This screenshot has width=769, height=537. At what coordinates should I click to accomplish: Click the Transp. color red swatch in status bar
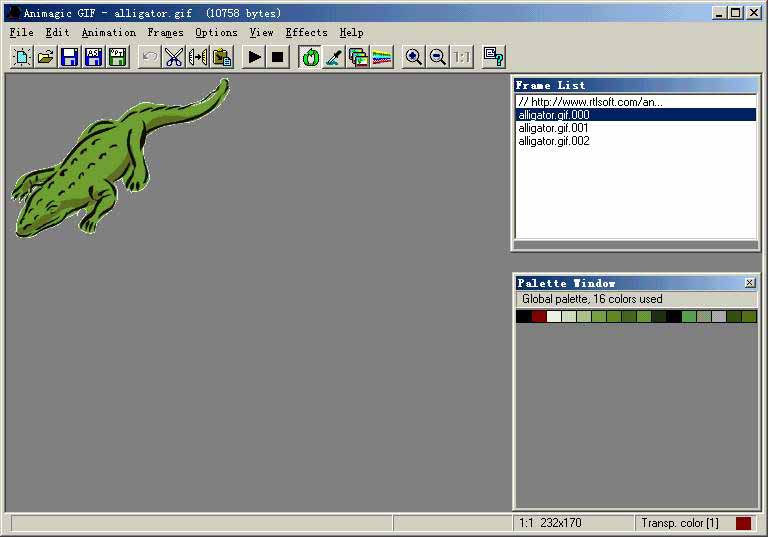coord(743,523)
